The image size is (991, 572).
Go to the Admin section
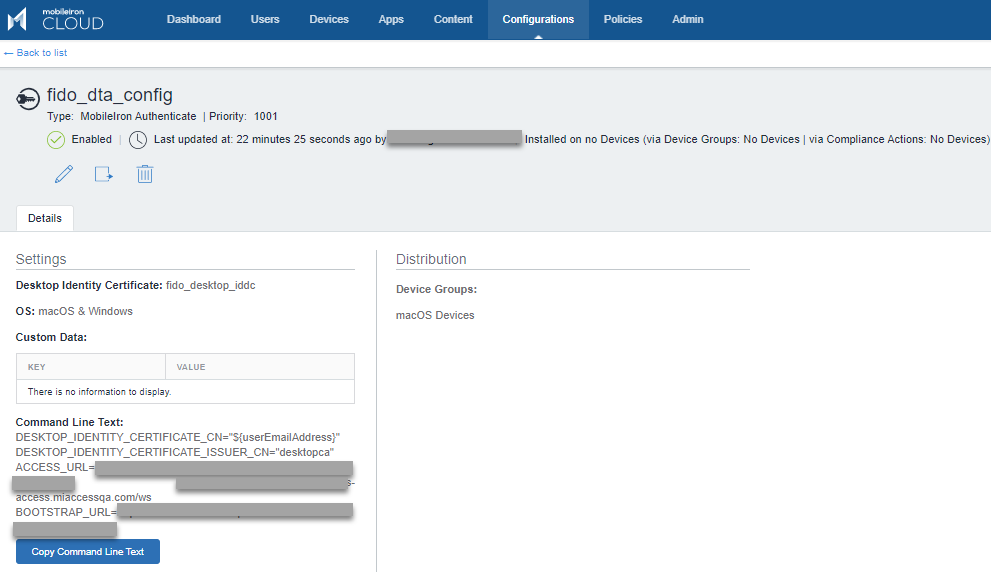(x=688, y=20)
